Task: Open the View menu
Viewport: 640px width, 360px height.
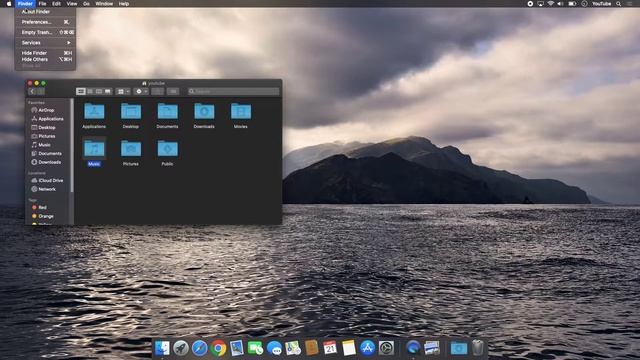Action: click(72, 4)
